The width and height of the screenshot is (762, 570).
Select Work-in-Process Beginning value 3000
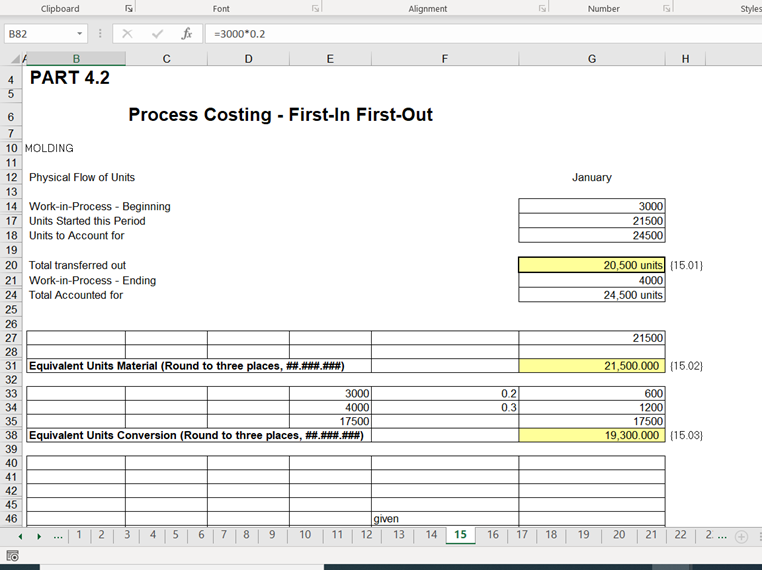[x=591, y=207]
